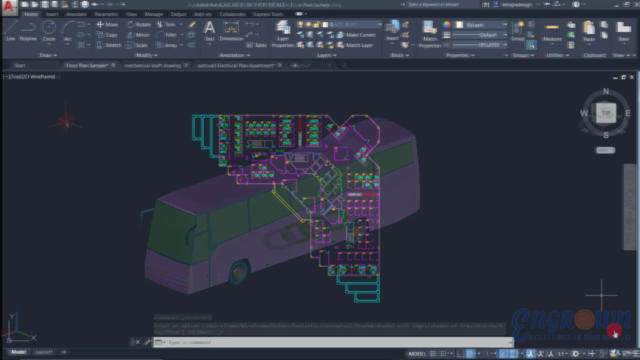Click the Rotate tool
This screenshot has width=640, height=360.
(139, 24)
